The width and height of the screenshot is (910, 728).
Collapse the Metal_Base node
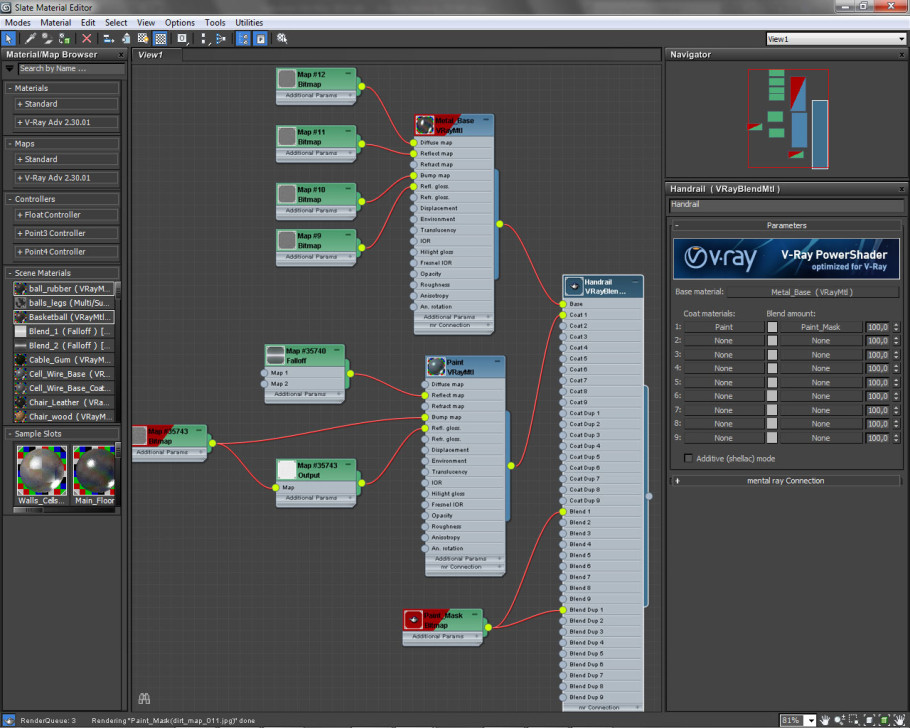coord(486,120)
